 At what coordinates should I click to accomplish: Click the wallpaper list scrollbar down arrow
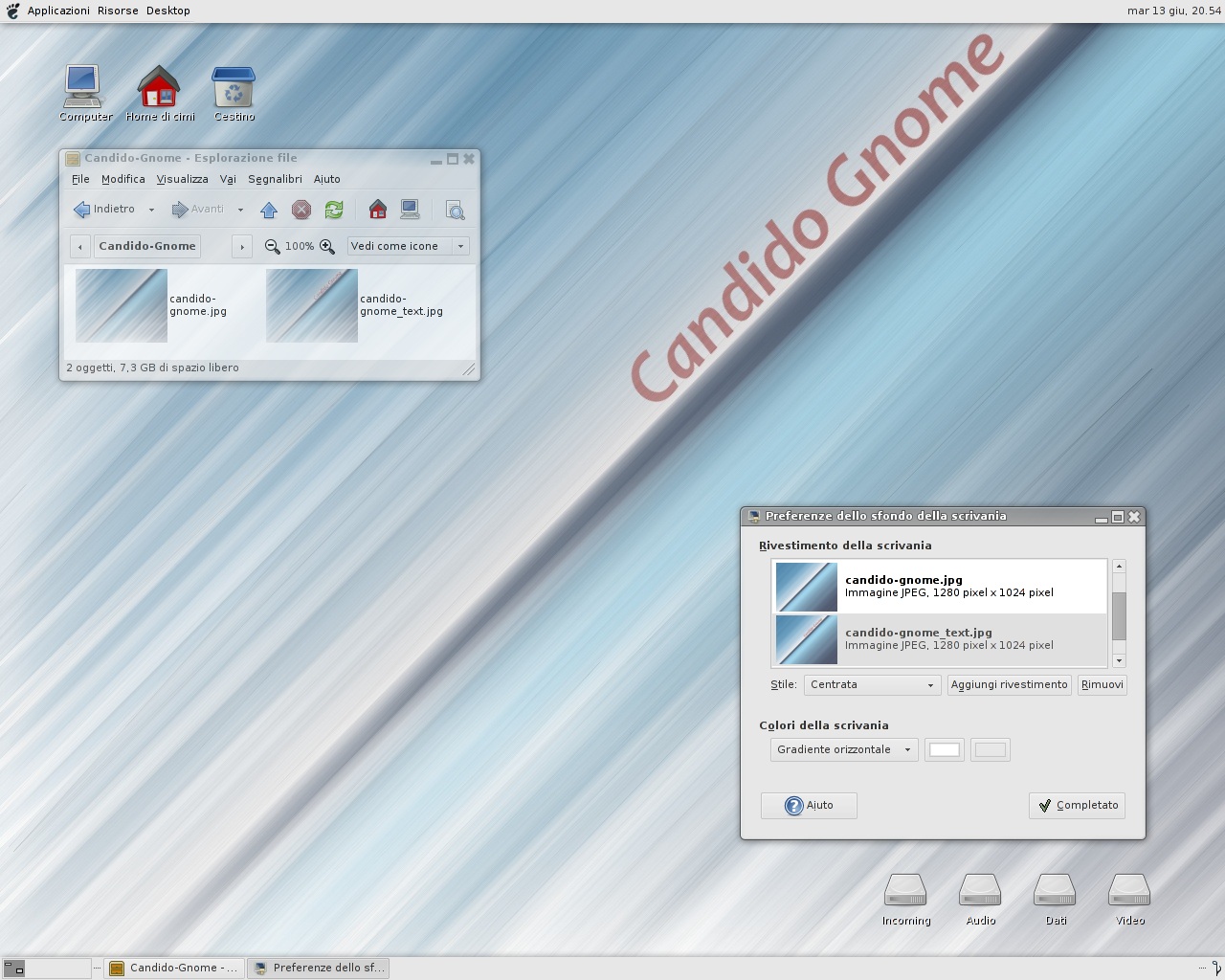1119,660
